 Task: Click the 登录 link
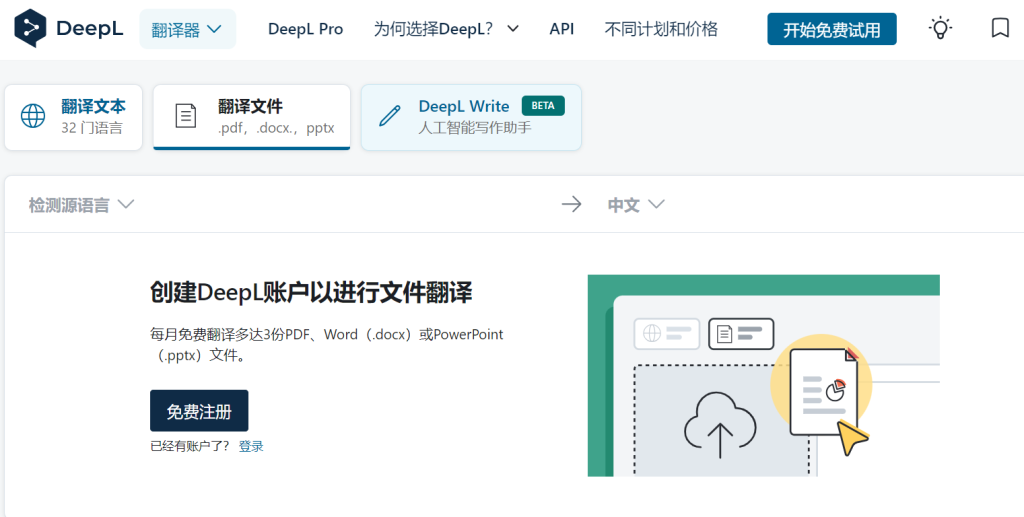pos(251,446)
